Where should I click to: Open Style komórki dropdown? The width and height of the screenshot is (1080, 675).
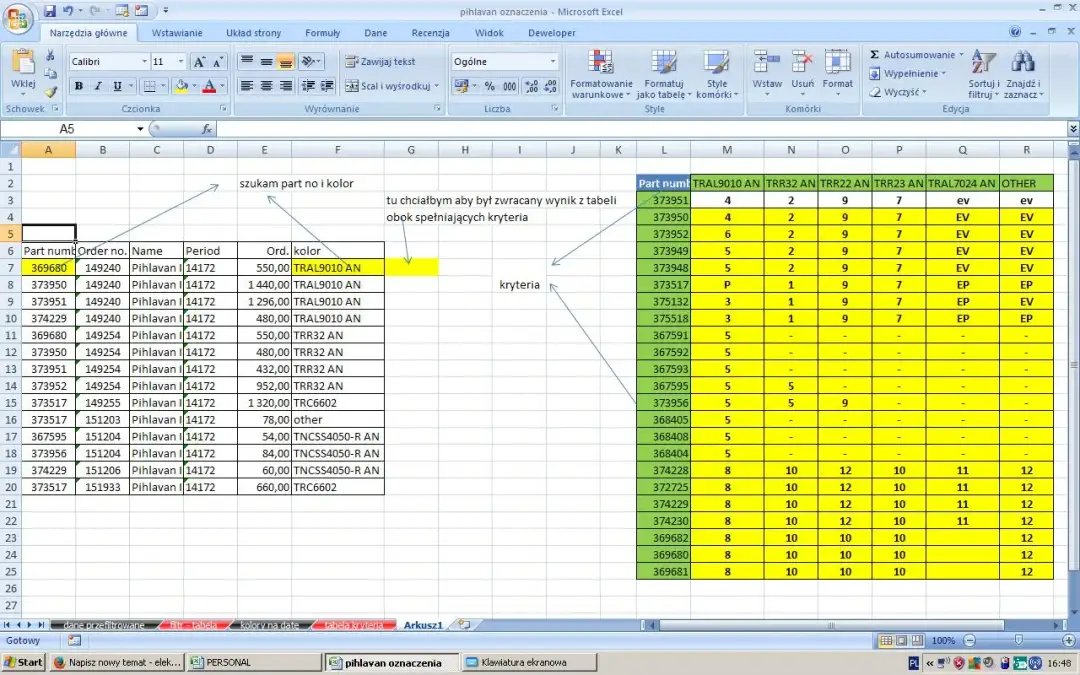pos(716,74)
